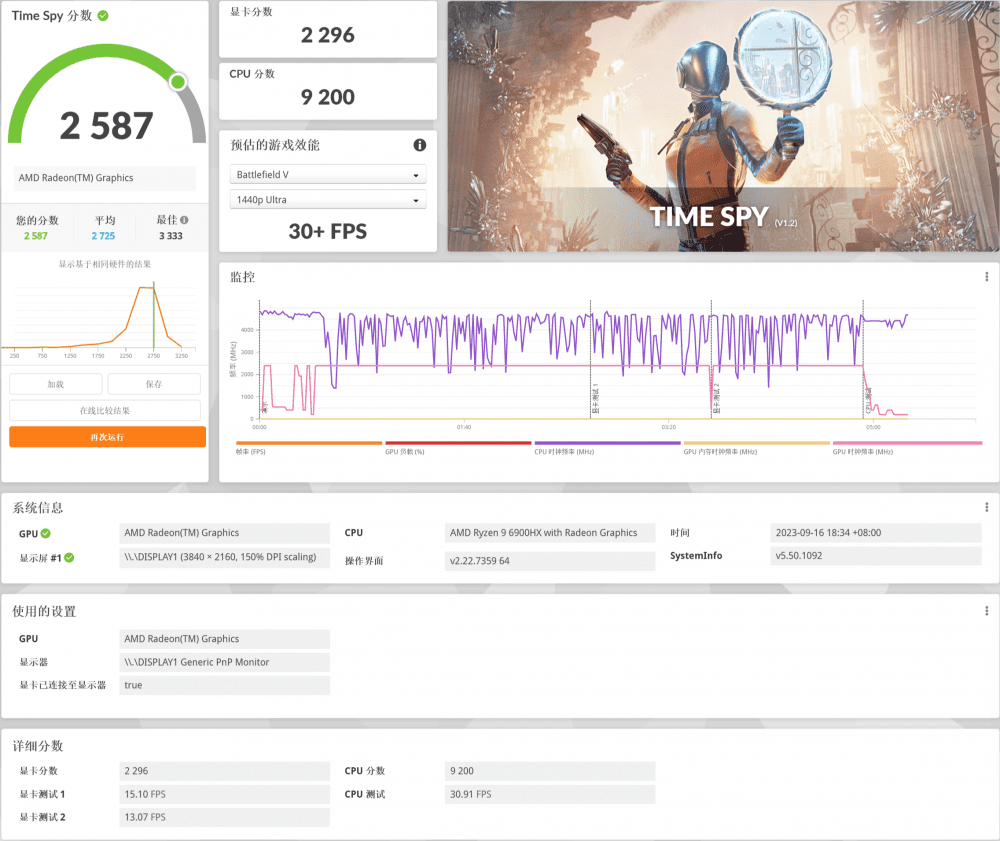Click the info icon beside 最佳
This screenshot has width=1000, height=841.
click(184, 220)
